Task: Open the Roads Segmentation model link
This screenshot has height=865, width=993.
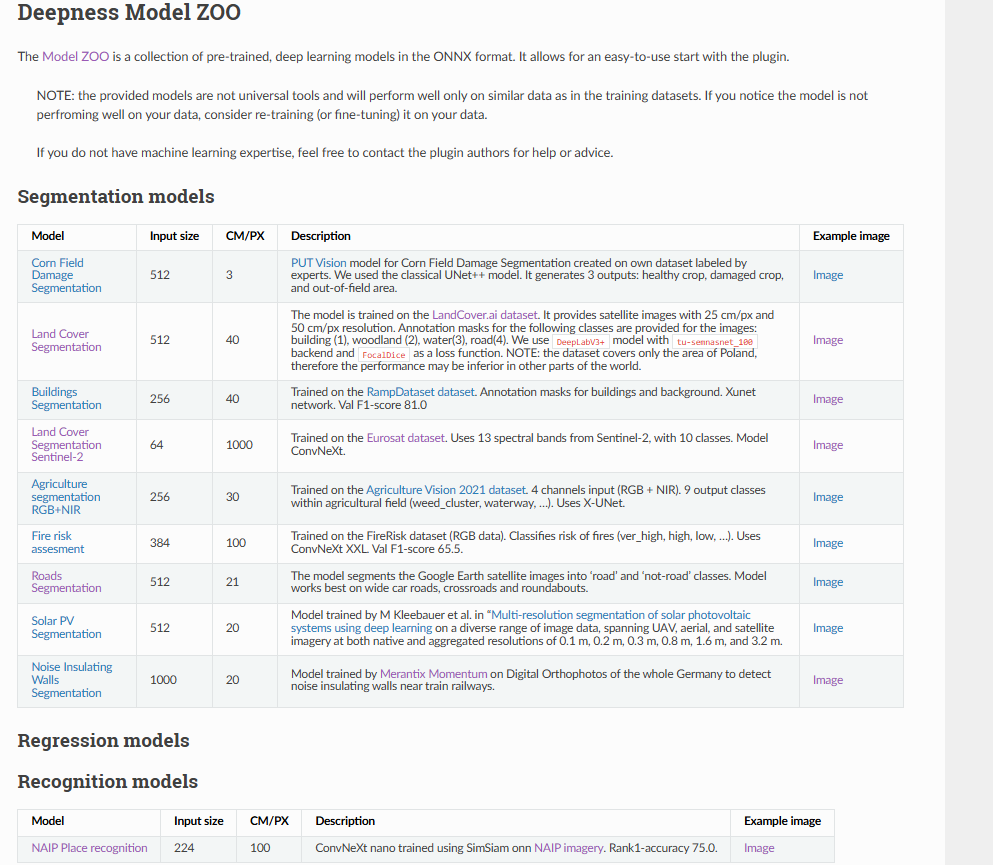Action: pyautogui.click(x=66, y=581)
